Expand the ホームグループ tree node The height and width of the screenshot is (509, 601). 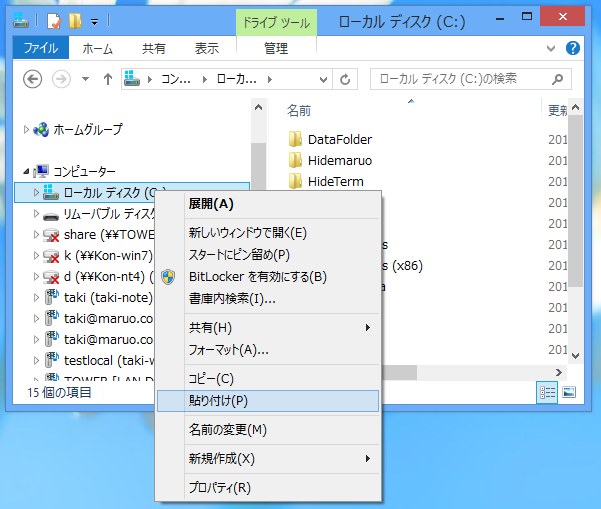point(26,130)
